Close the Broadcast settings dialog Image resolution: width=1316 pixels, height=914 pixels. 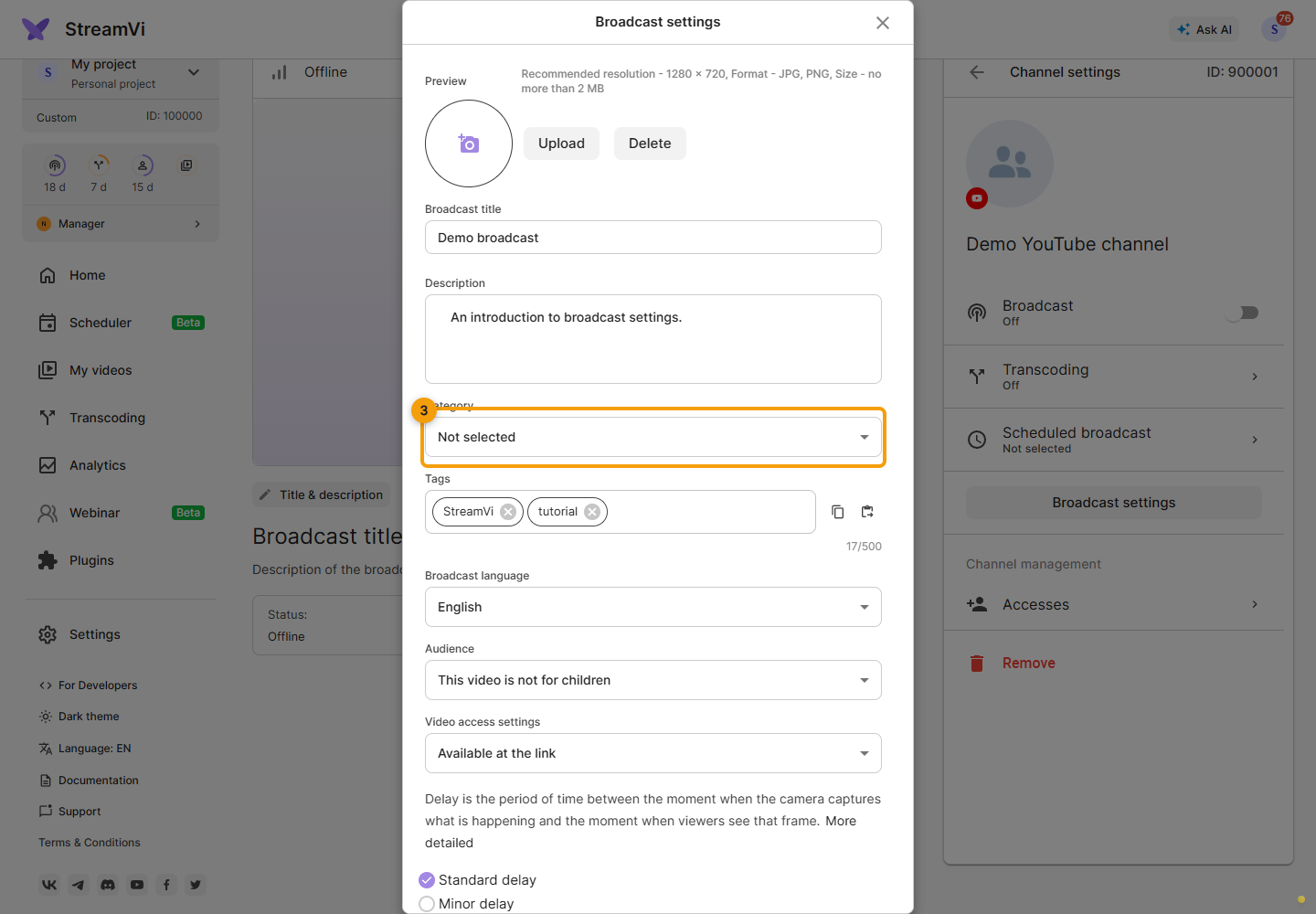coord(883,23)
